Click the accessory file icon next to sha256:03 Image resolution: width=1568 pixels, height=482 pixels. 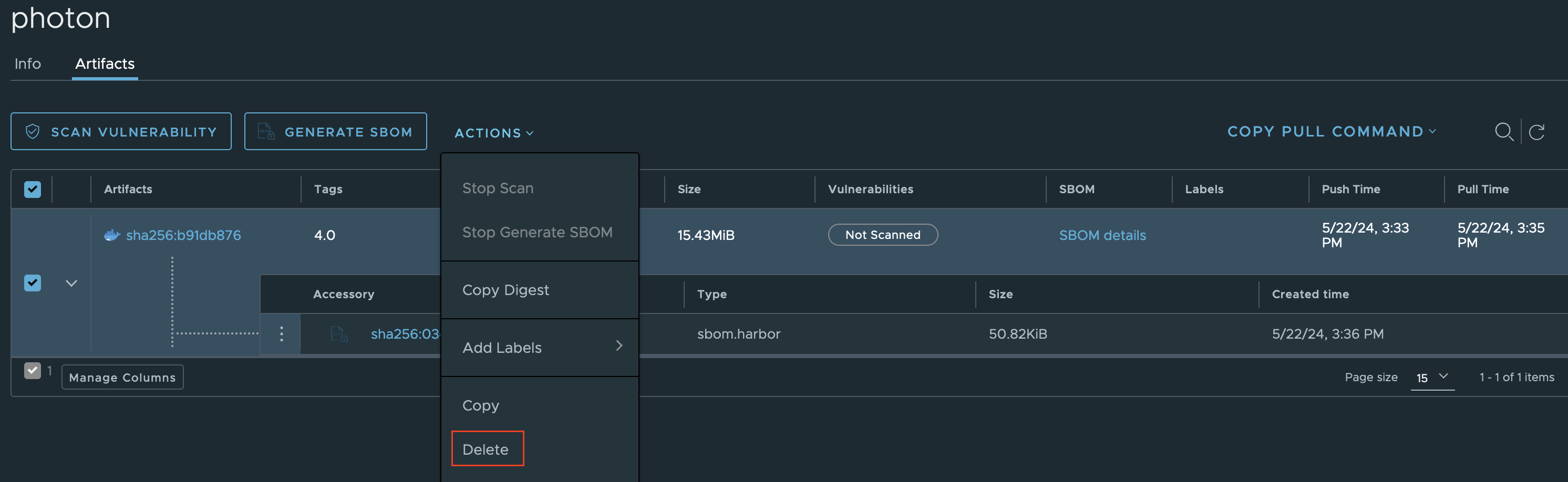coord(339,333)
